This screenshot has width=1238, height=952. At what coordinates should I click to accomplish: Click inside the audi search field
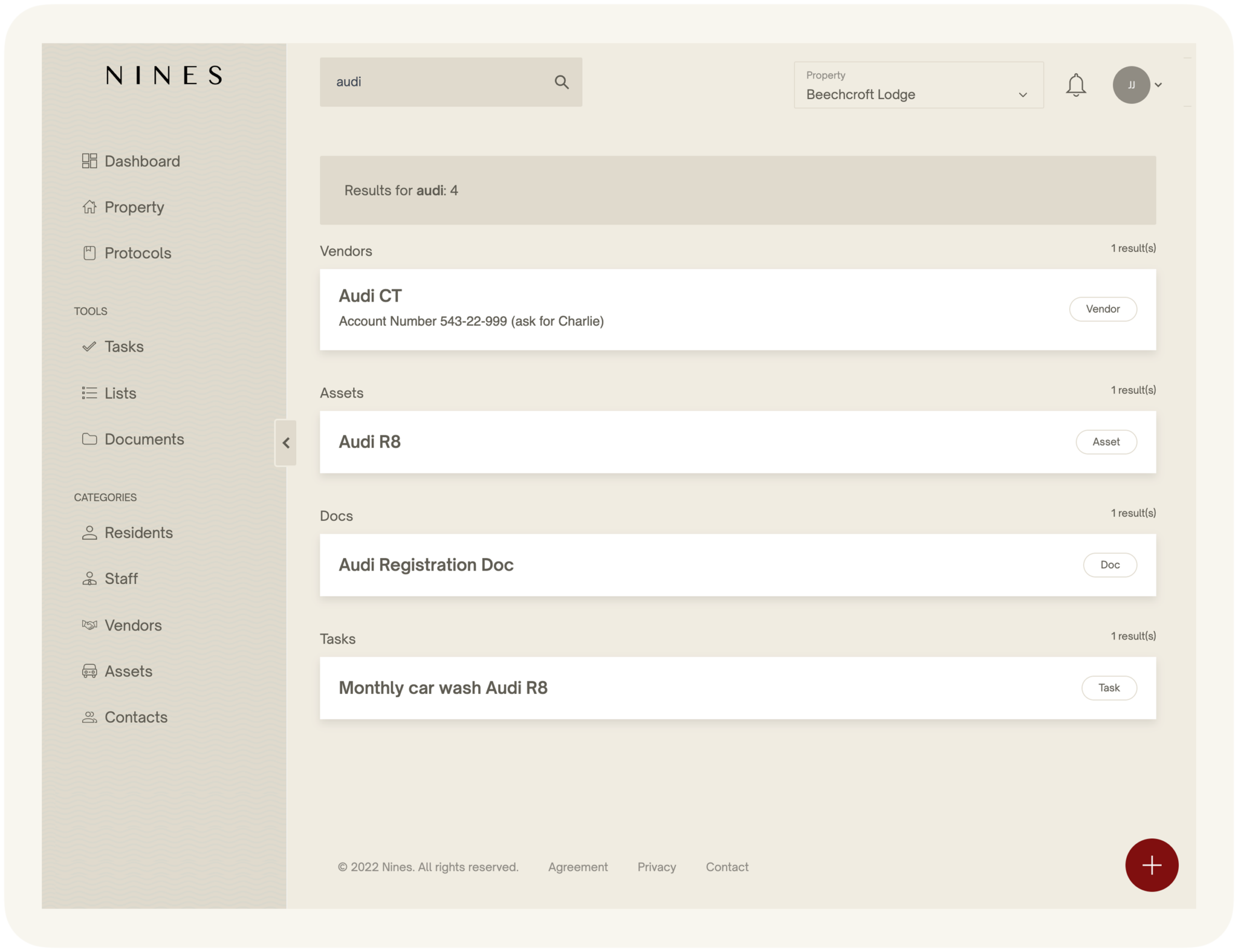pos(423,82)
